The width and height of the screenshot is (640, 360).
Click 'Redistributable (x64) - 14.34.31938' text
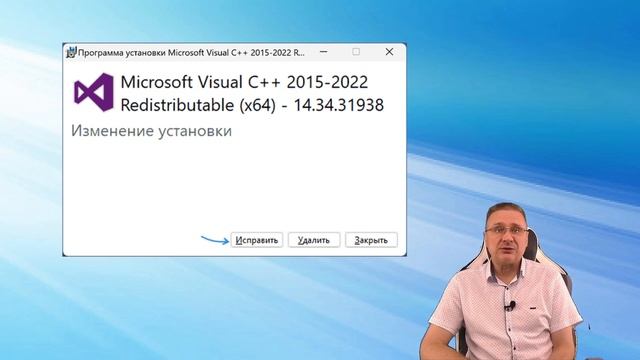pyautogui.click(x=252, y=105)
